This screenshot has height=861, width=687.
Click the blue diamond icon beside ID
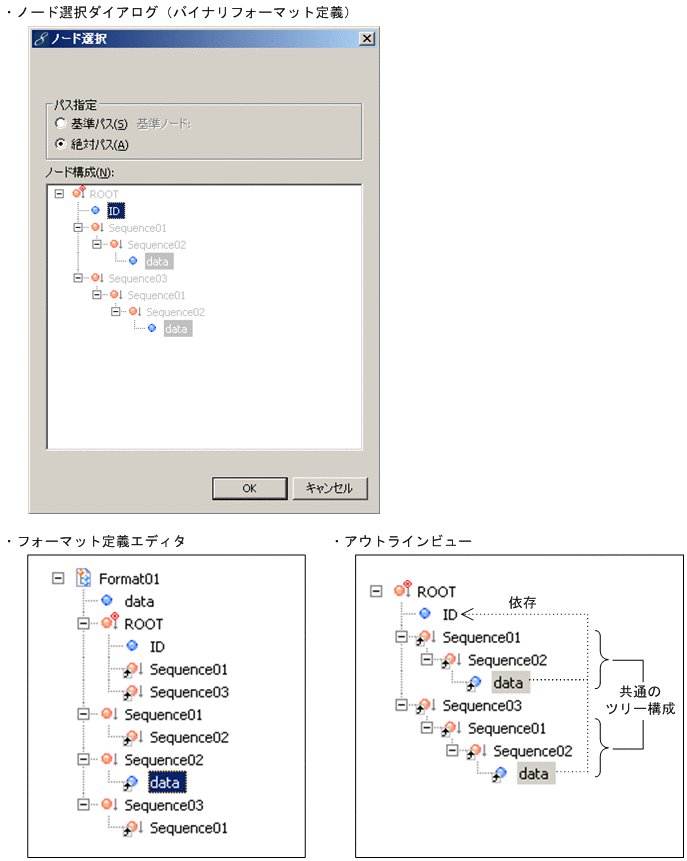[95, 209]
